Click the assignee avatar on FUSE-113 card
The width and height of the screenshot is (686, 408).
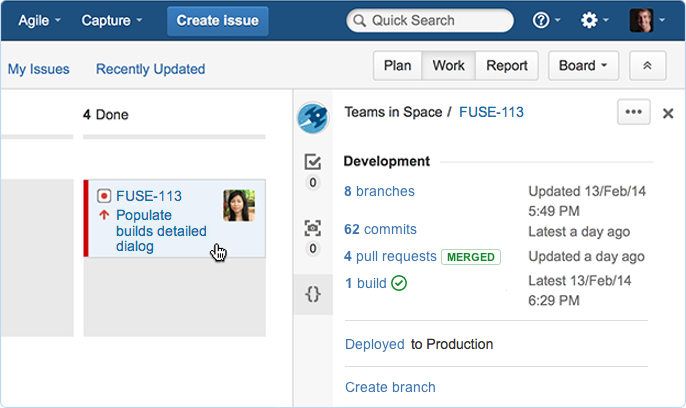(239, 205)
